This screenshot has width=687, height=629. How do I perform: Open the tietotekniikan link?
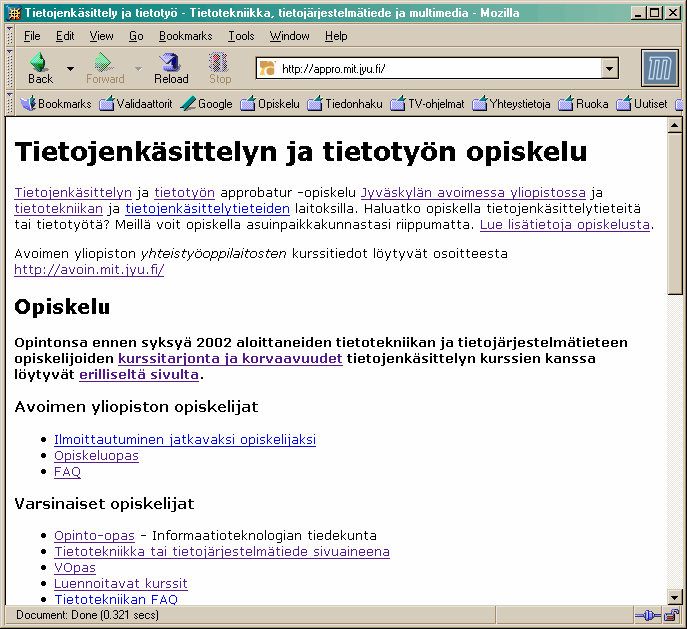pos(58,208)
